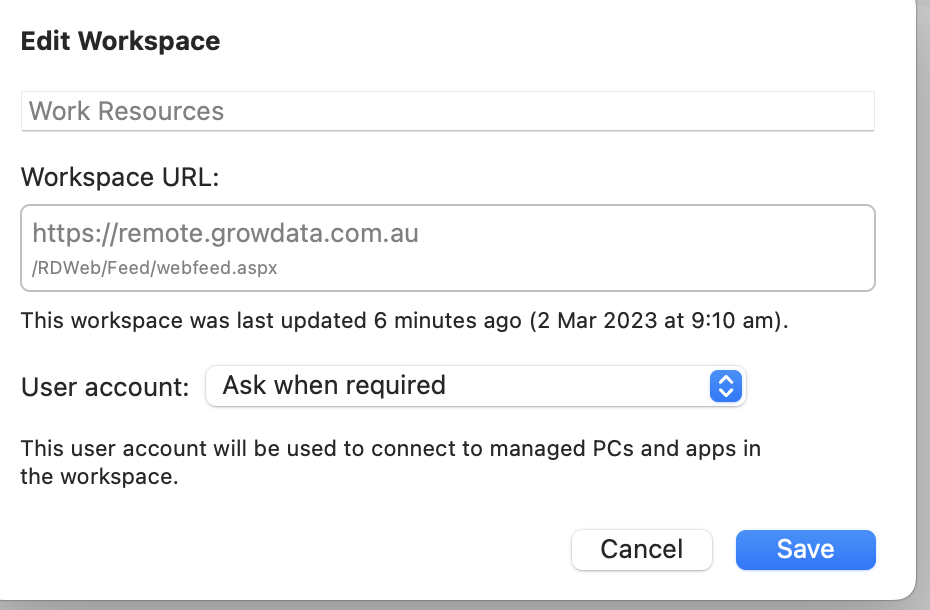The width and height of the screenshot is (930, 610).
Task: Click the user account description text
Action: pos(390,463)
